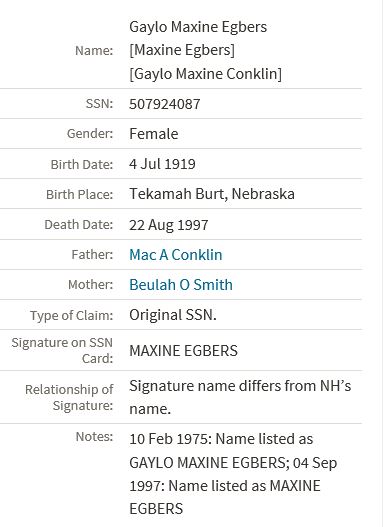Screen dimensions: 383x527
Task: Click the Notes entry starting 10 Feb 1975
Action: [x=233, y=474]
